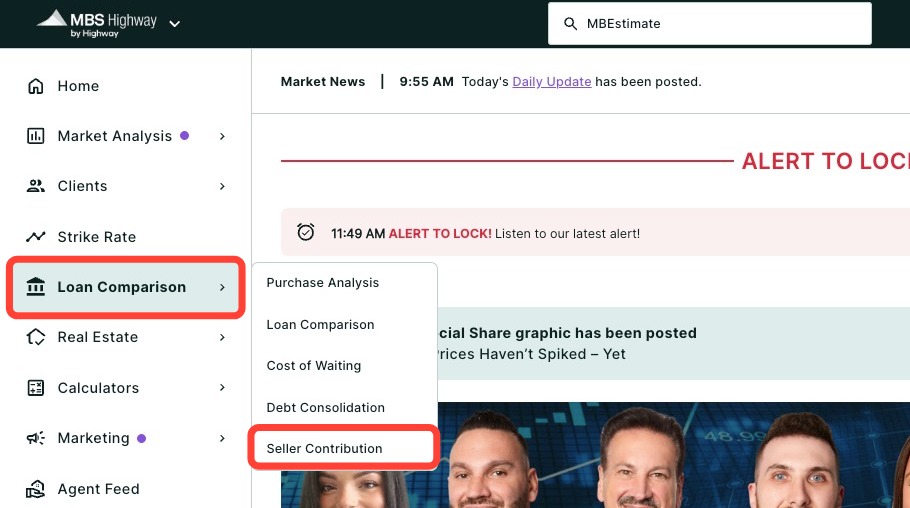The image size is (910, 508).
Task: Click the alarm clock alert icon
Action: [306, 232]
